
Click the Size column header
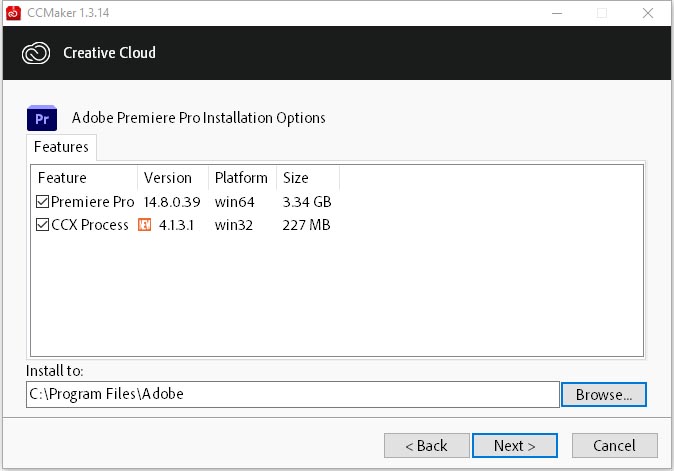(307, 178)
